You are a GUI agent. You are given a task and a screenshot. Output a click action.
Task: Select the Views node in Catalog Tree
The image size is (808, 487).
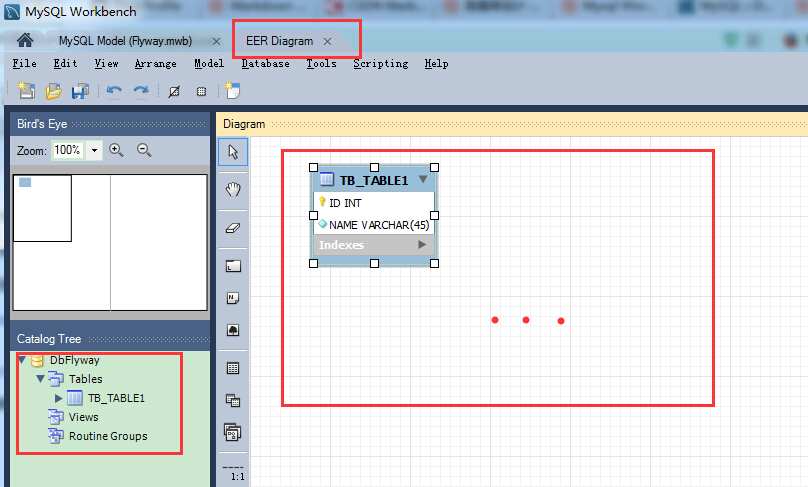tap(83, 417)
